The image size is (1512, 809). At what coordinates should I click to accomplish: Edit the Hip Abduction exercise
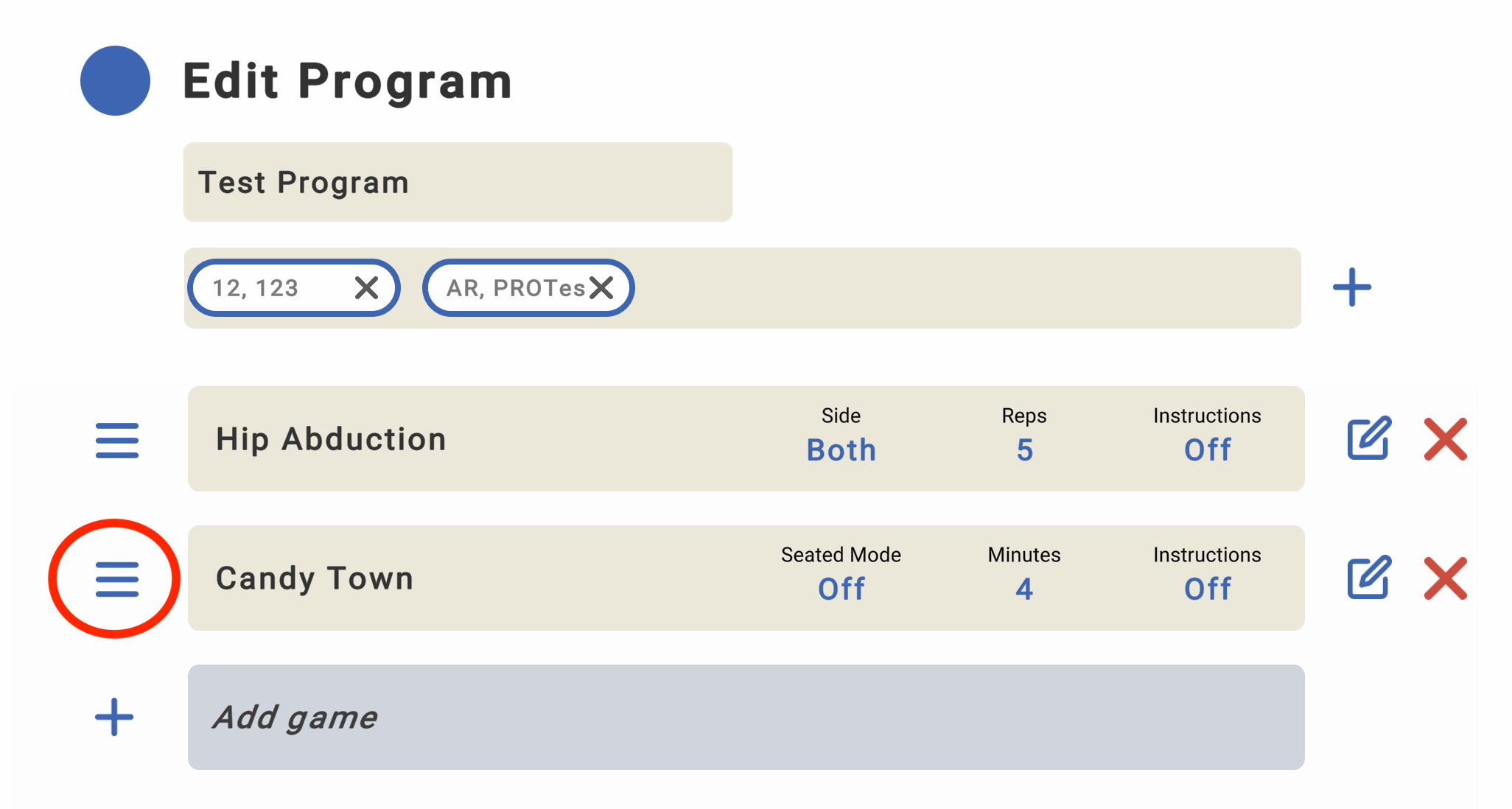1368,438
